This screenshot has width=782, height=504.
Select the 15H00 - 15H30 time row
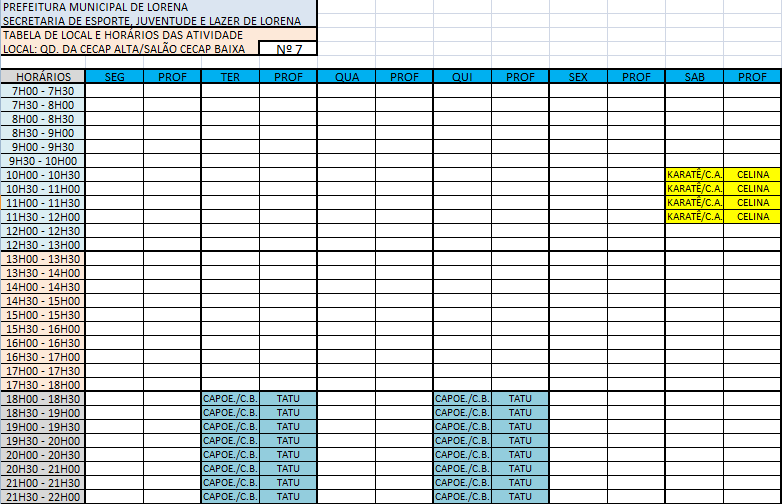coord(43,315)
